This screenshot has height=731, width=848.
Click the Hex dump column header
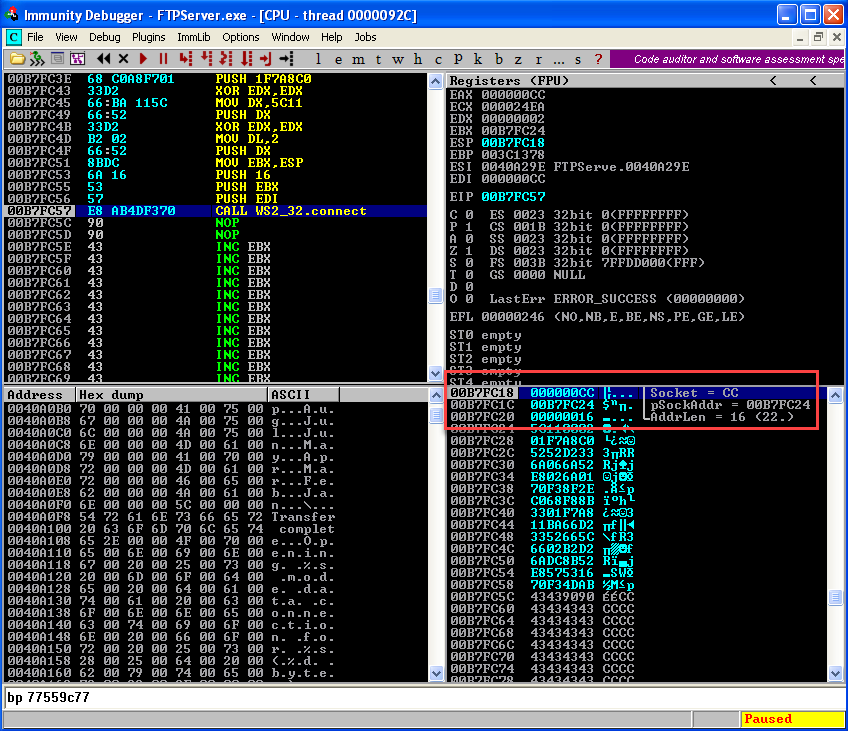[x=171, y=395]
